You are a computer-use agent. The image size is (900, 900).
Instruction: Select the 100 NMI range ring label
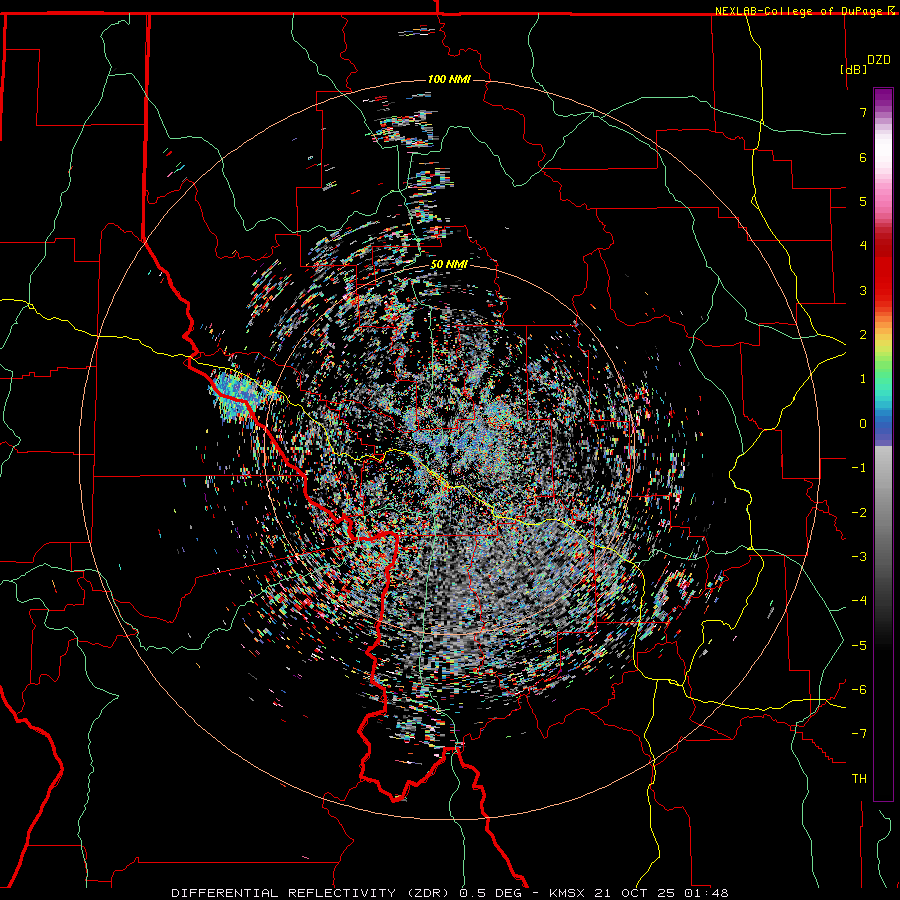coord(449,79)
